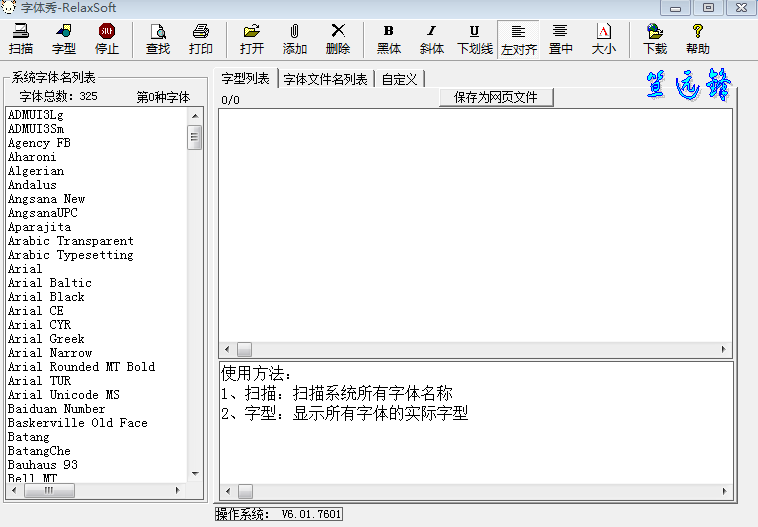
Task: Click the font list scroll-up arrow
Action: [x=195, y=116]
